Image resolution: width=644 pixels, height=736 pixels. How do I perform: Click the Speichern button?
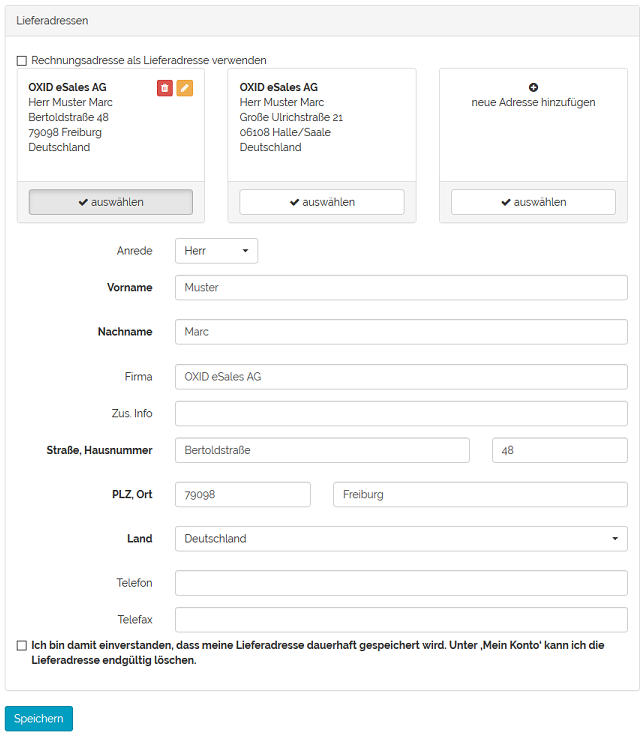pos(39,719)
